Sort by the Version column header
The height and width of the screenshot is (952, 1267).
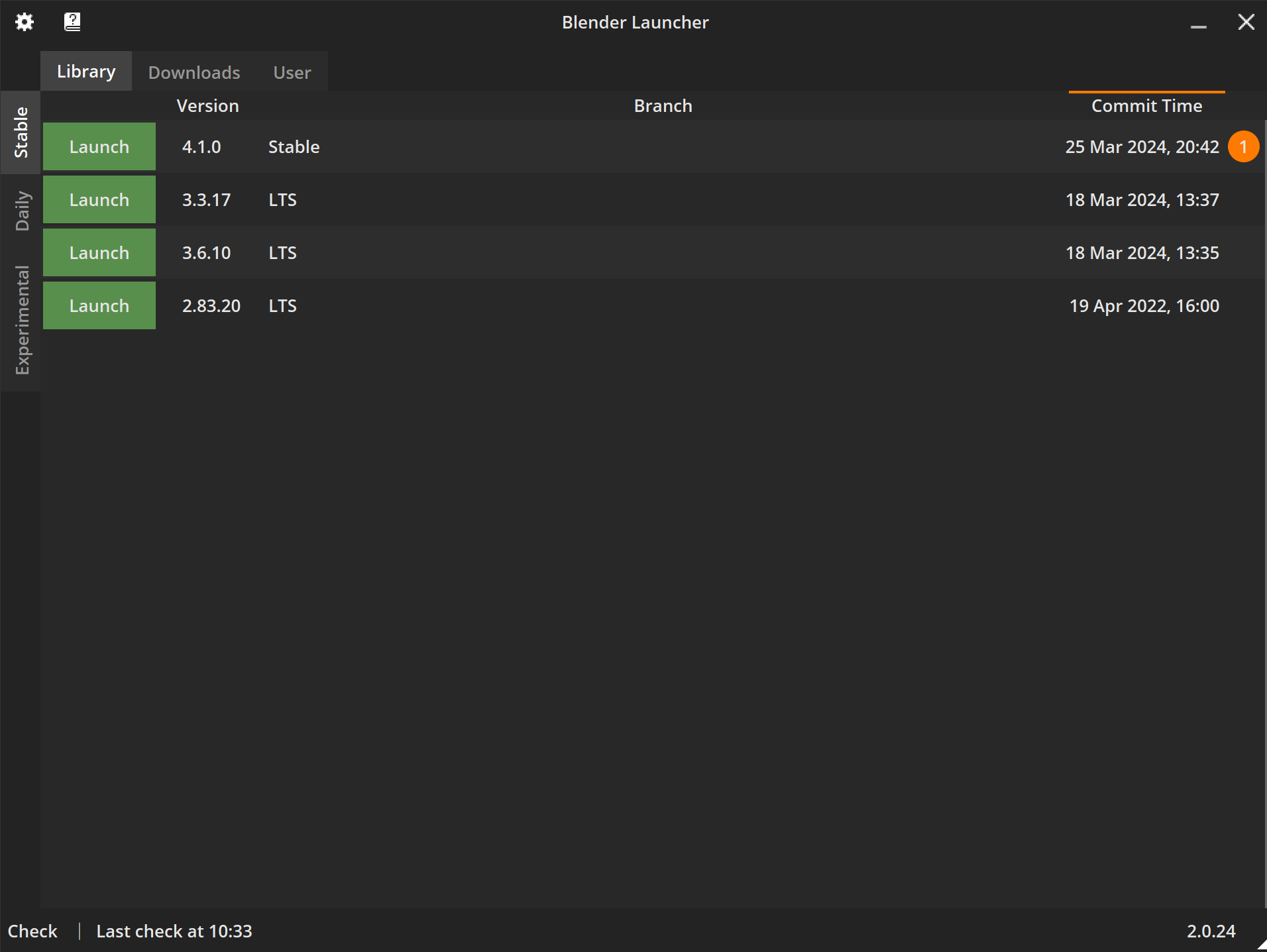207,106
